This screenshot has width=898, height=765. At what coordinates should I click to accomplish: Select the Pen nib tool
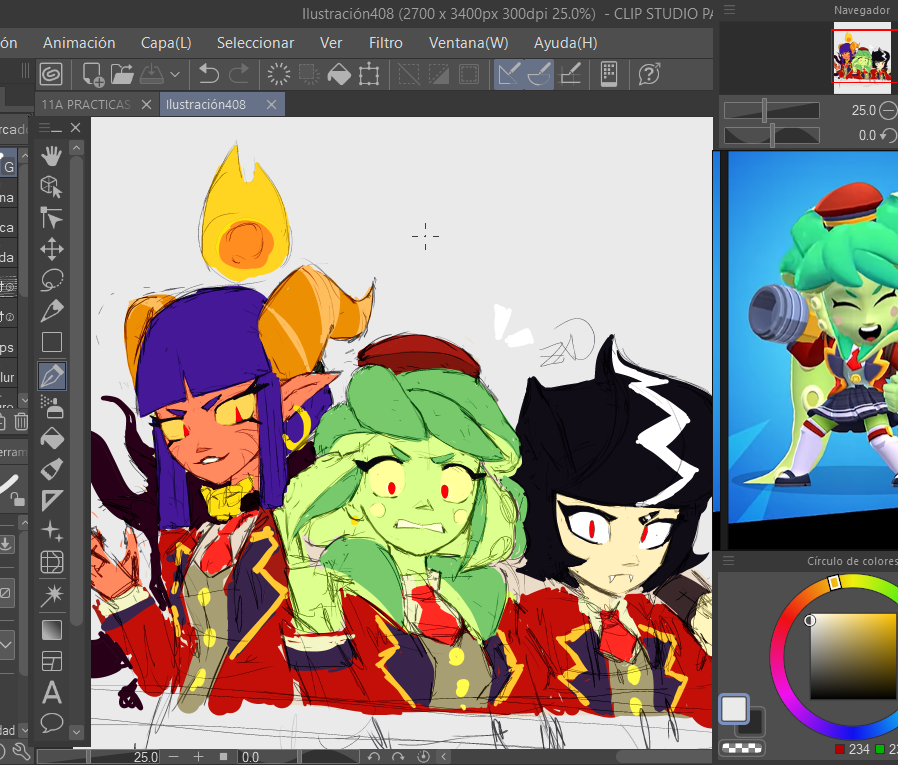(52, 376)
